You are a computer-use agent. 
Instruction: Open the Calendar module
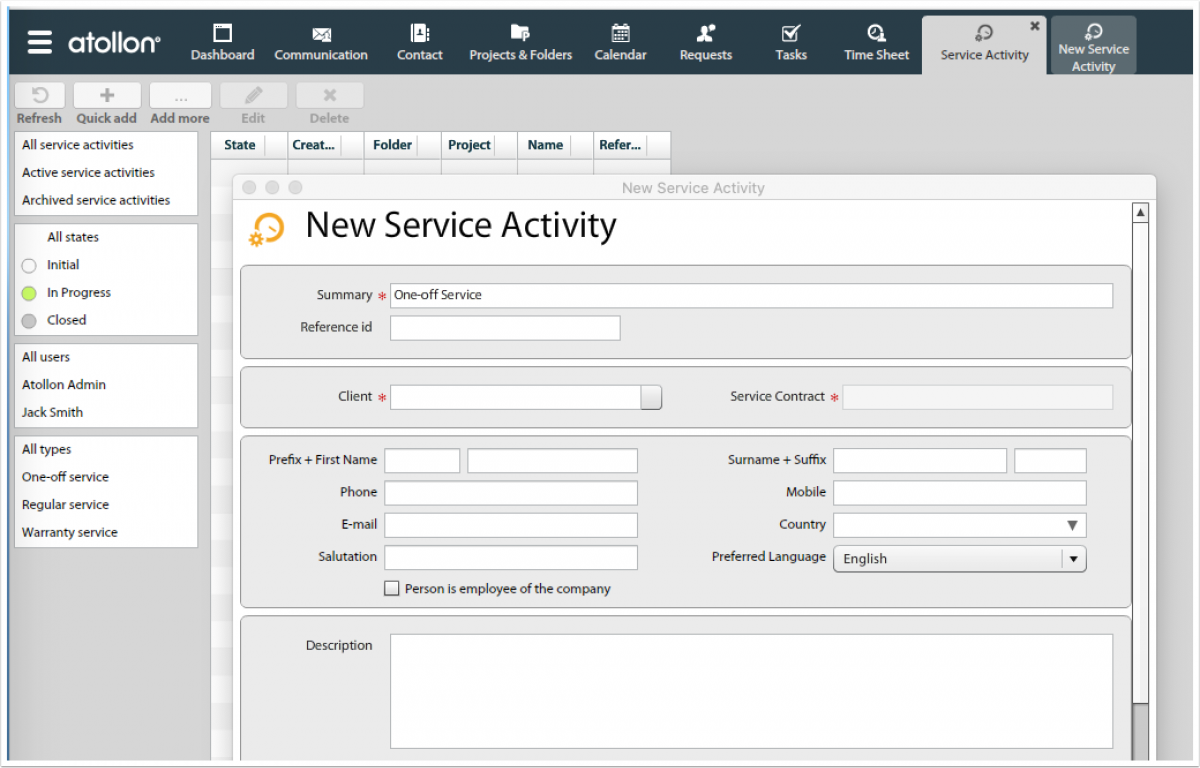click(620, 44)
